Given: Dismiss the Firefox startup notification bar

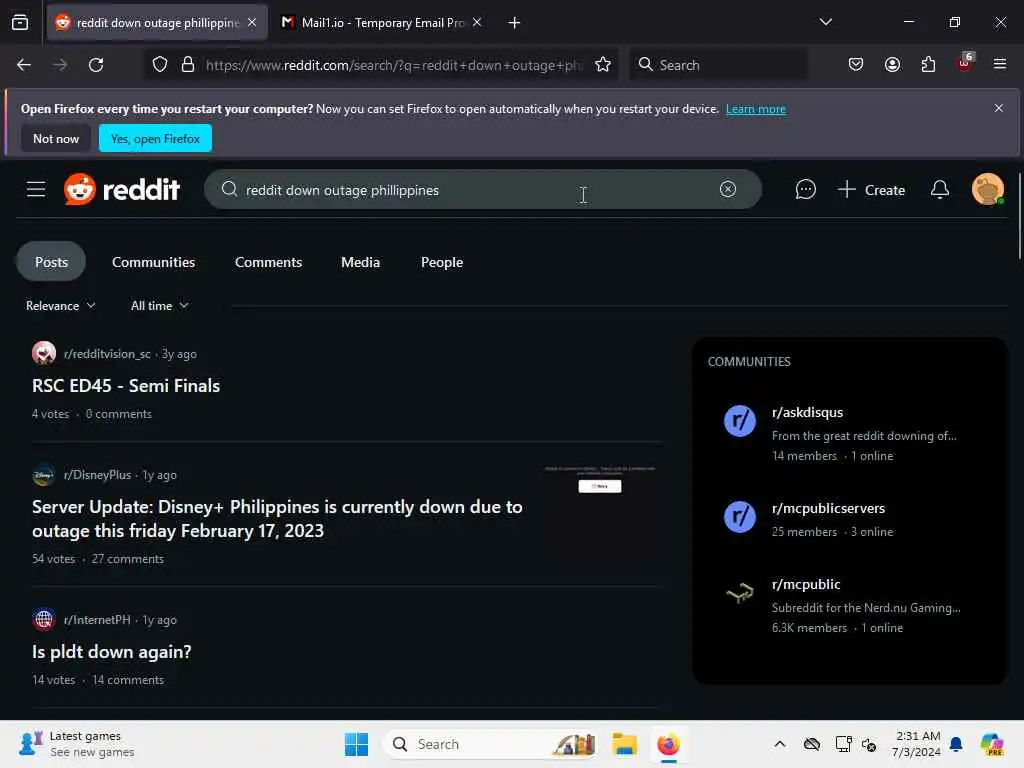Looking at the screenshot, I should pyautogui.click(x=999, y=108).
